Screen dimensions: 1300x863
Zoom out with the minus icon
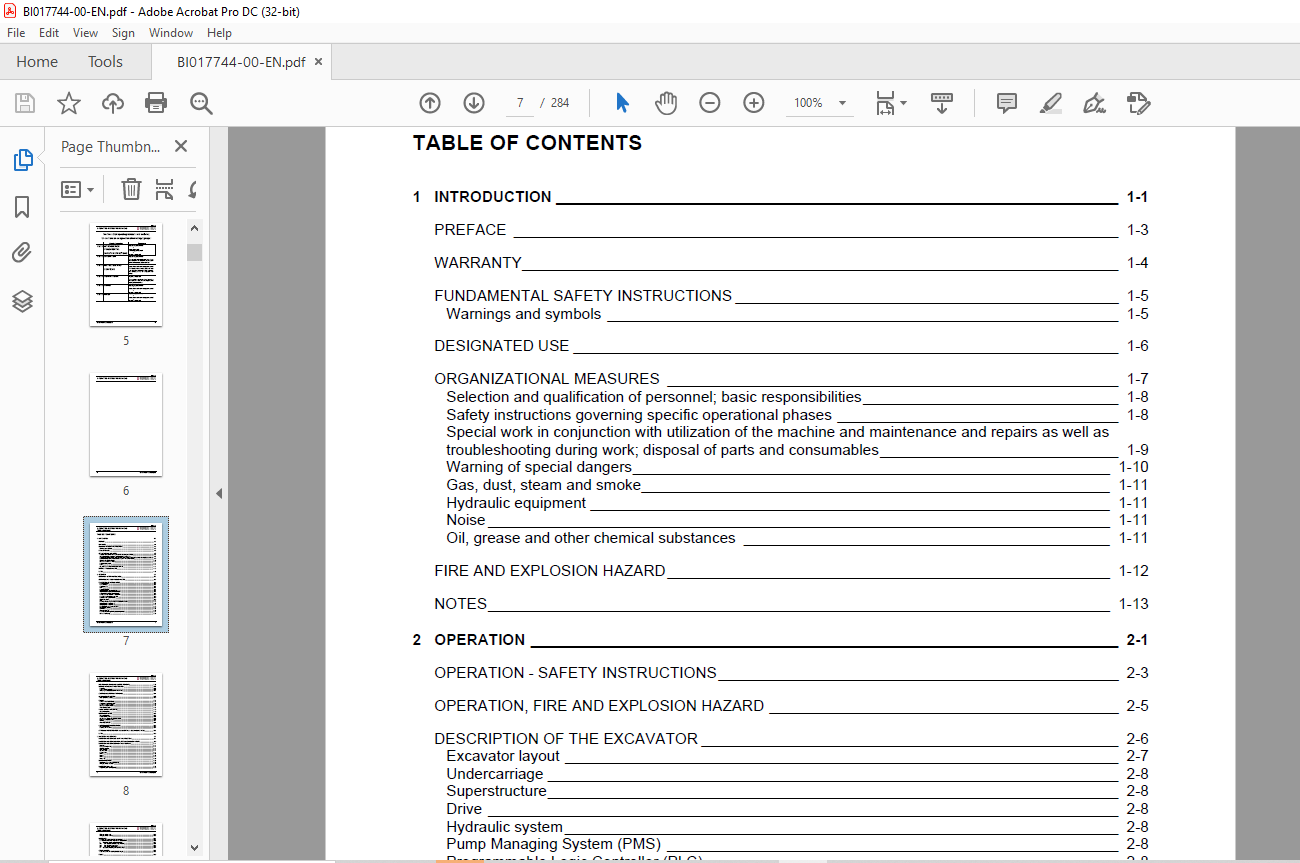point(710,103)
